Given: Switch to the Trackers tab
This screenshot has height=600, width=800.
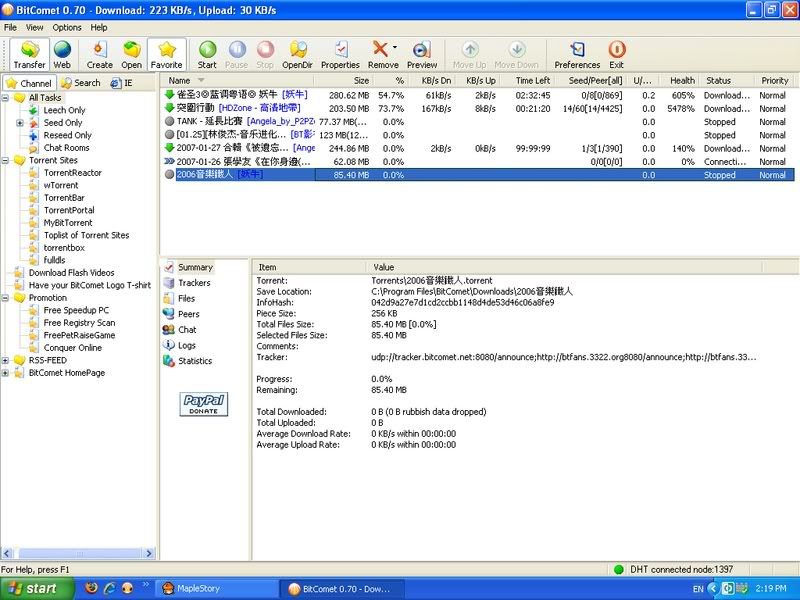Looking at the screenshot, I should tap(193, 283).
